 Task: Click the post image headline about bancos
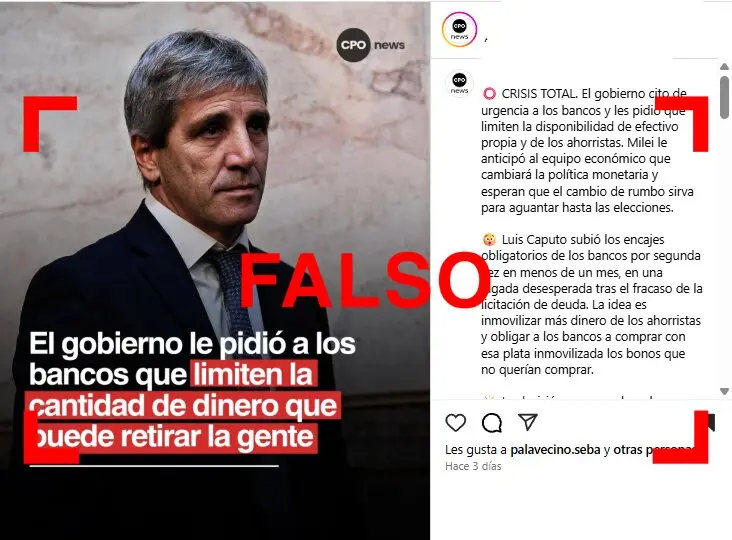[x=192, y=390]
